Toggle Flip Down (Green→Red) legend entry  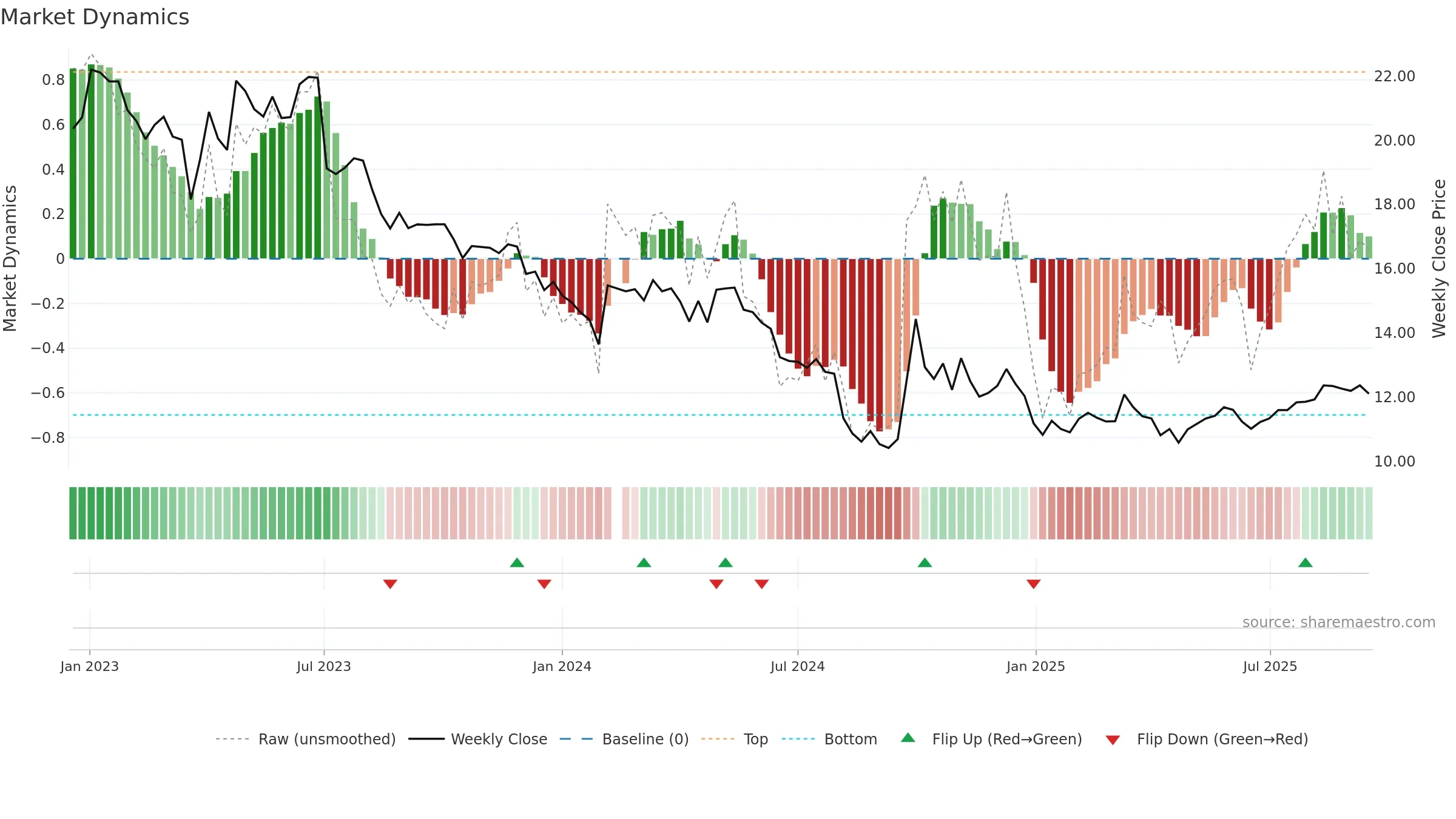pos(1207,739)
